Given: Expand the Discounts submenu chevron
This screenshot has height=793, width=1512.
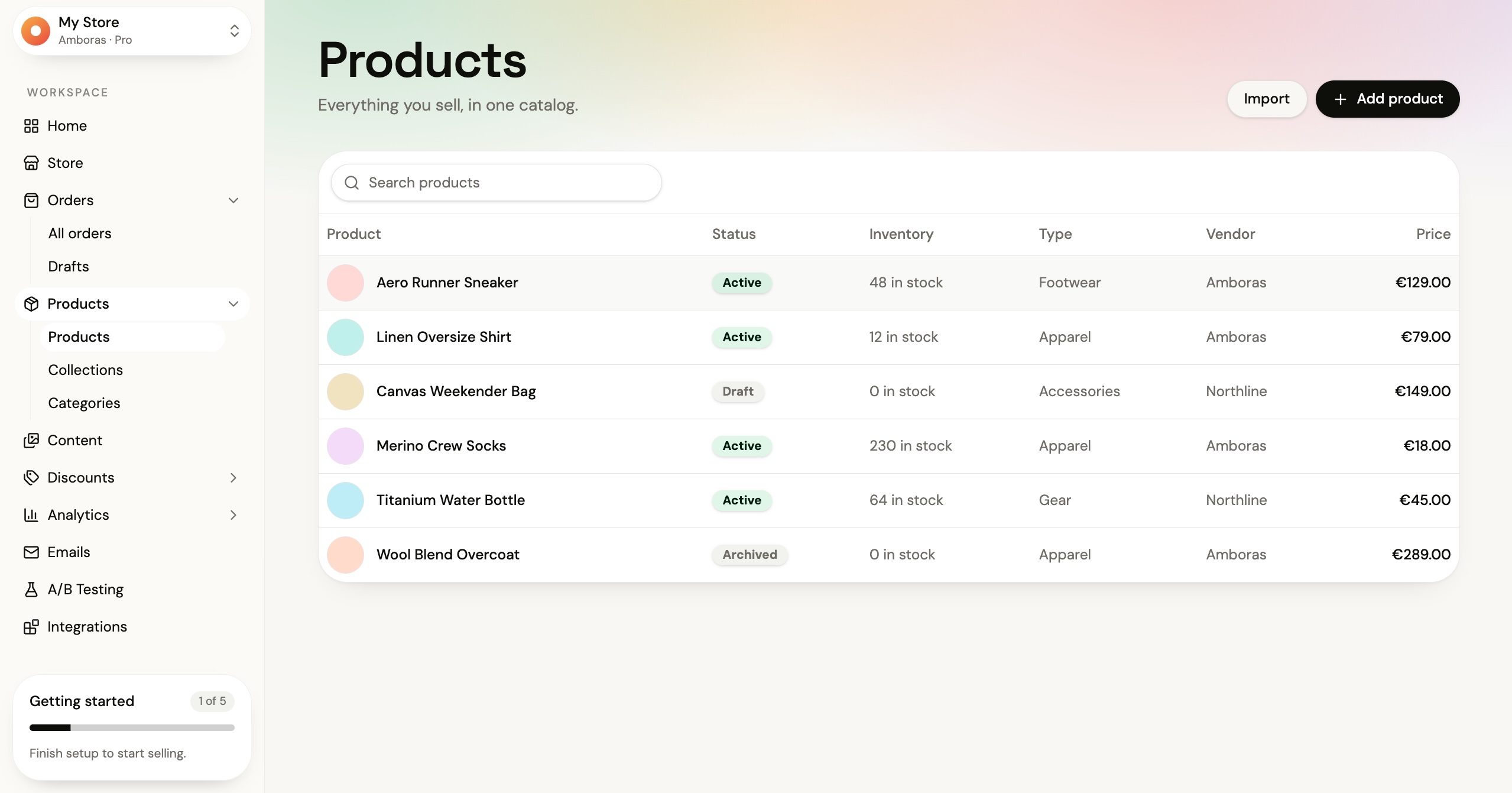Looking at the screenshot, I should pyautogui.click(x=233, y=478).
